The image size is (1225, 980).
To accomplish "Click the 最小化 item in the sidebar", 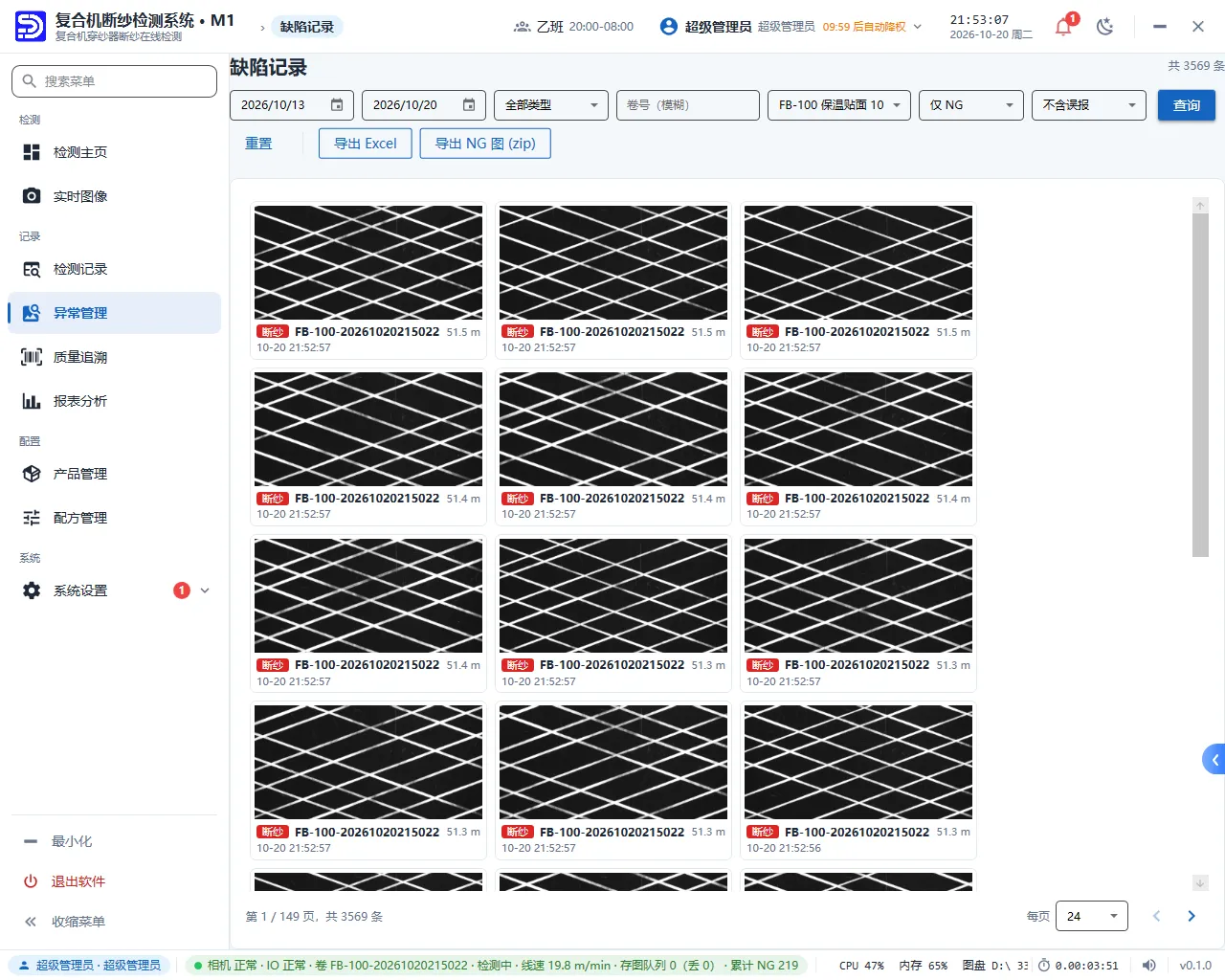I will click(x=115, y=841).
